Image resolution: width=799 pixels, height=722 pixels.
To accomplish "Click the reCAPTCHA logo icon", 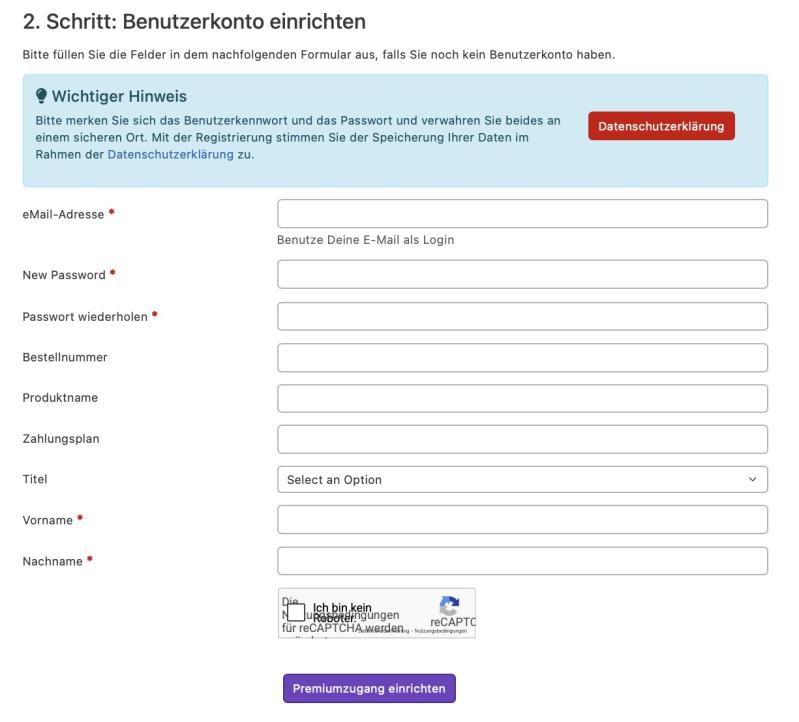I will [x=449, y=606].
